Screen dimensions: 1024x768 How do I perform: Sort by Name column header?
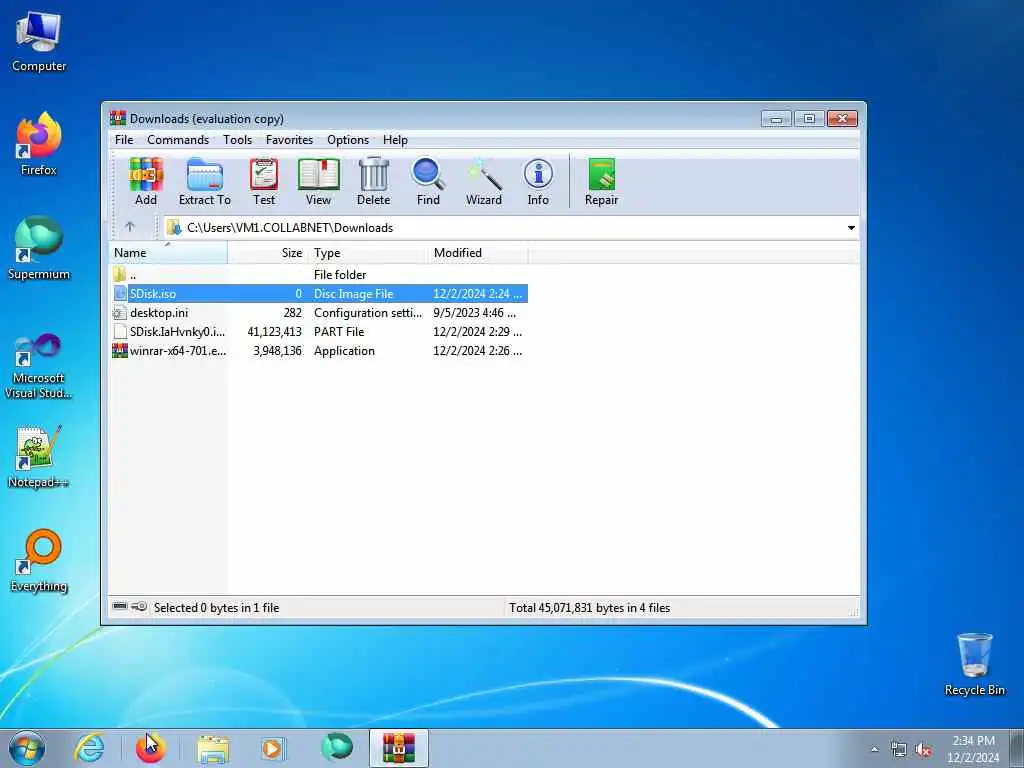[x=168, y=253]
